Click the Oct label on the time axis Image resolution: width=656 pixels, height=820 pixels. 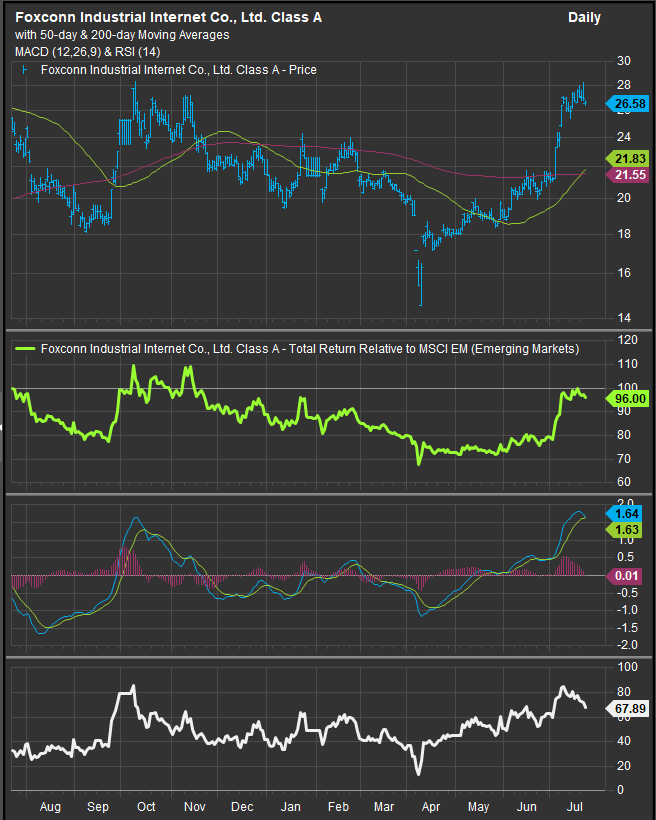[146, 805]
